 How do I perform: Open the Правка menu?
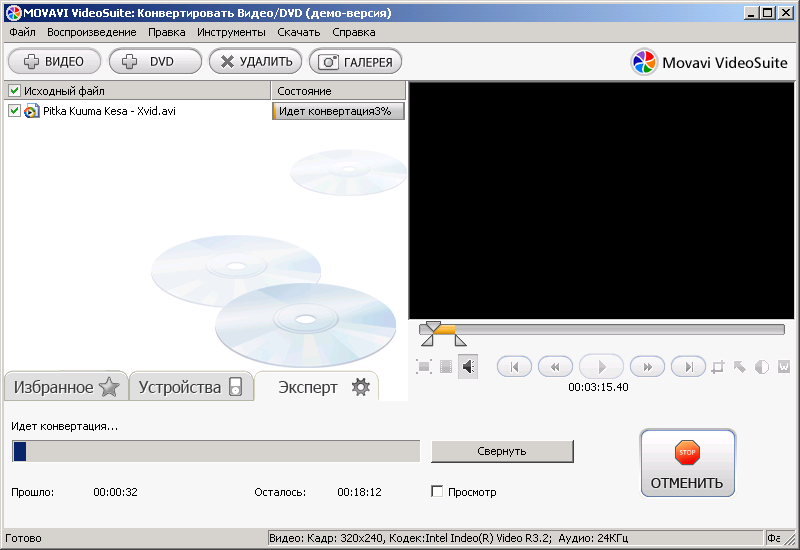coord(167,32)
